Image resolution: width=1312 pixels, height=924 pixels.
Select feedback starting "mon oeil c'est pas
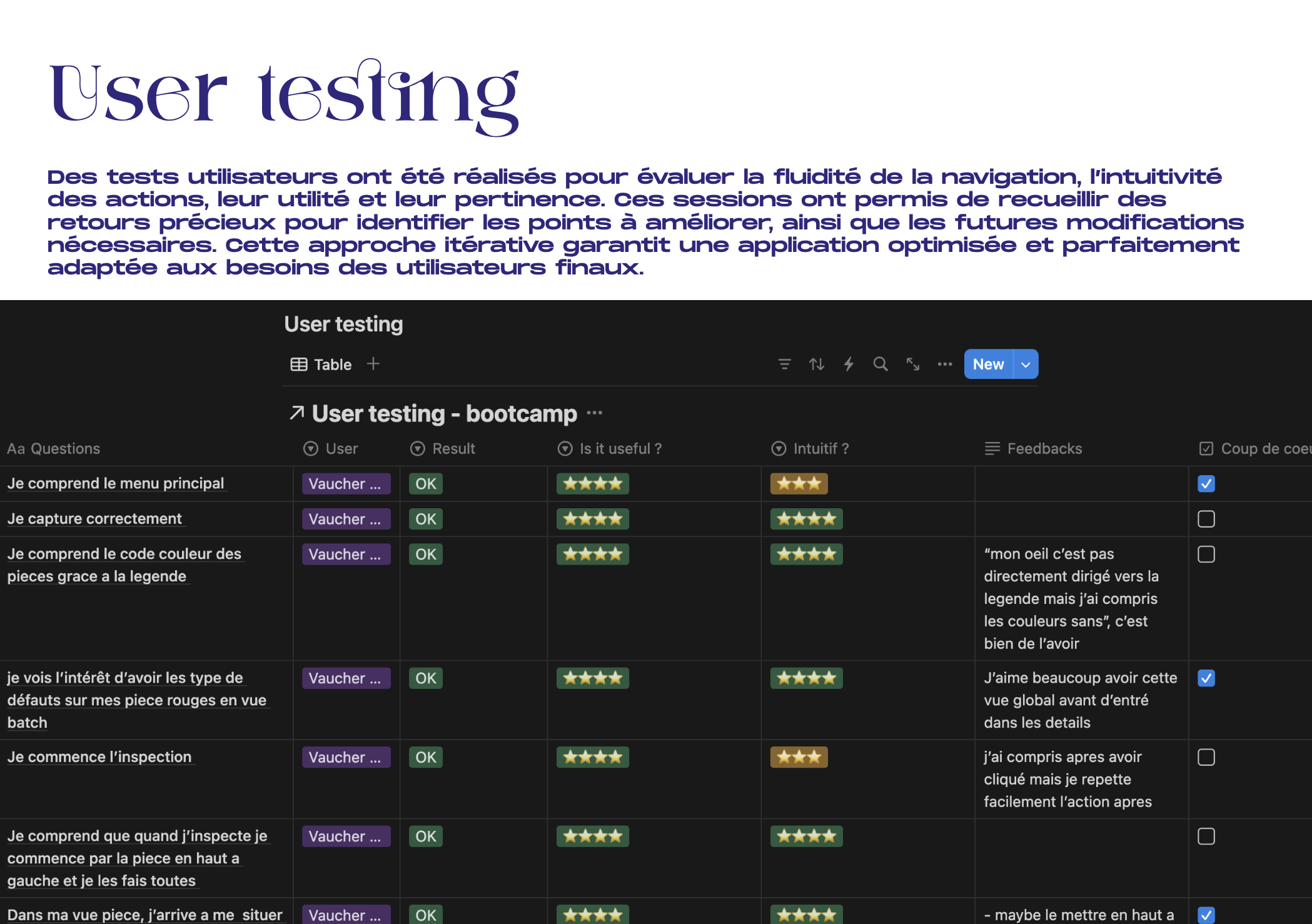pos(1071,599)
